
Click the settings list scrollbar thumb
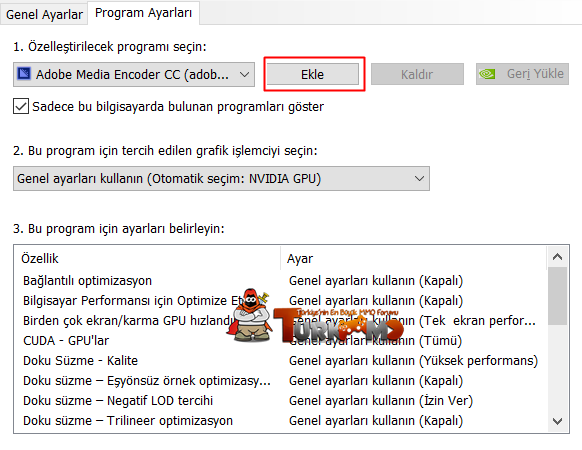[557, 296]
